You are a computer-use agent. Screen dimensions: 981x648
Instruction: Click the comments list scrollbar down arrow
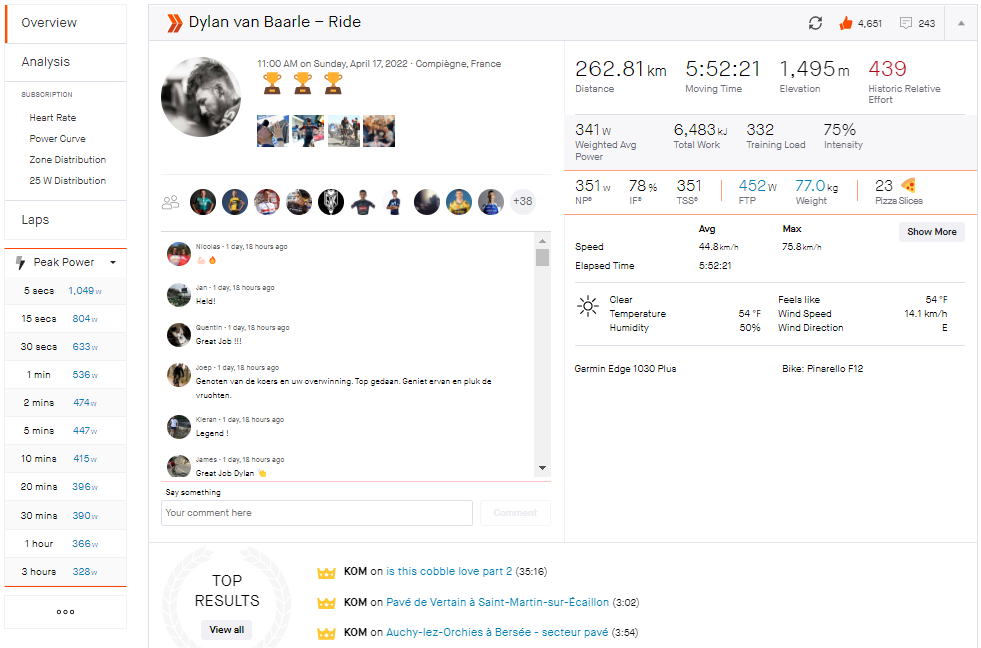542,468
